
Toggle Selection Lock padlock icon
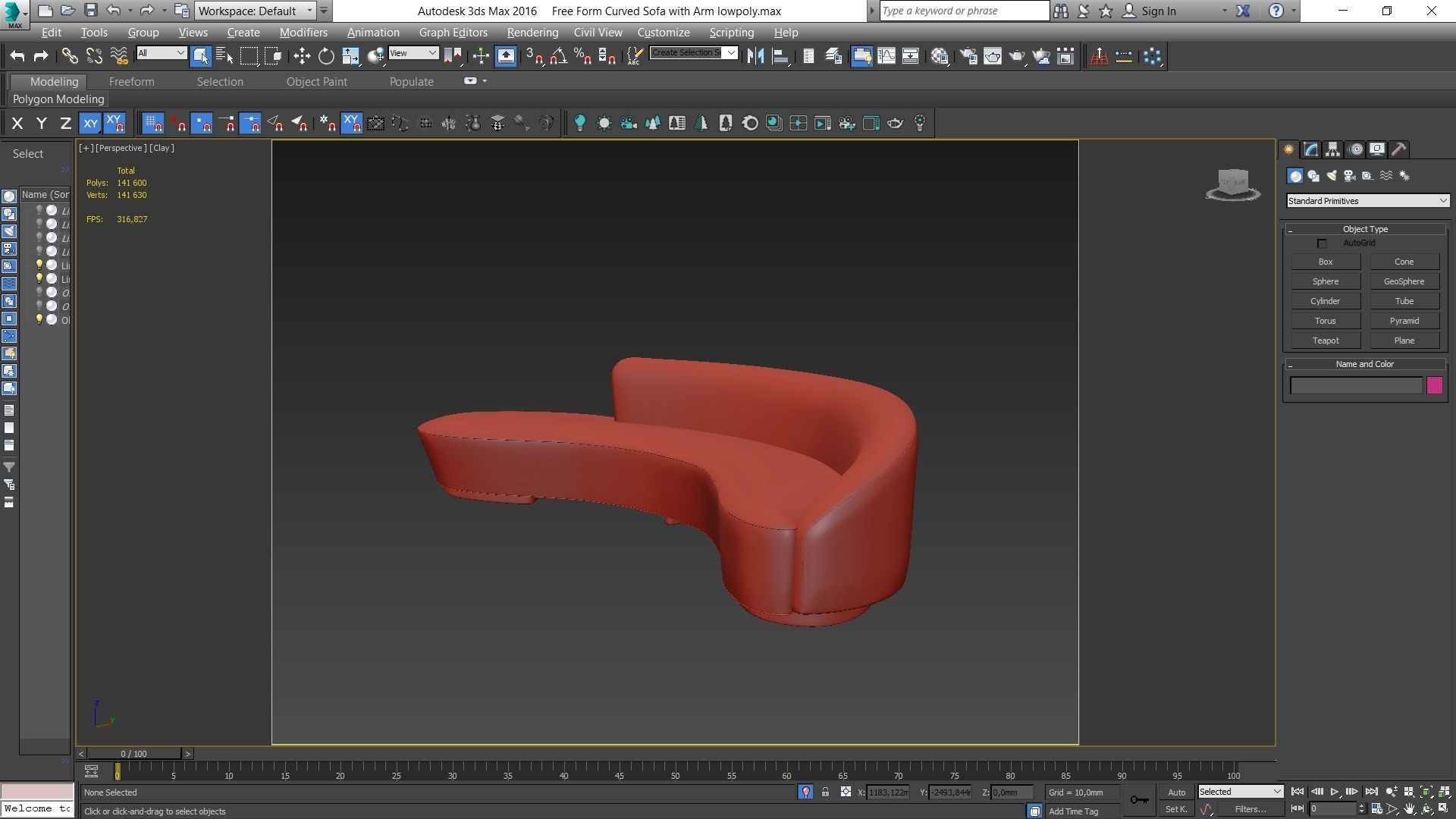tap(825, 792)
